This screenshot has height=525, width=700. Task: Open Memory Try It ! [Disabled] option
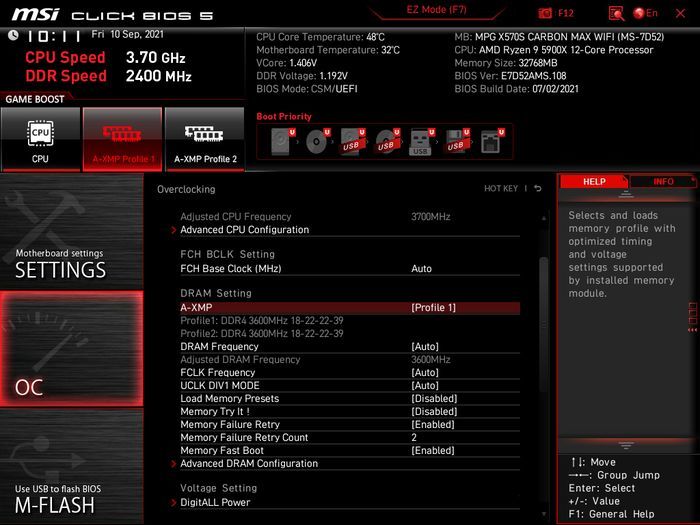pyautogui.click(x=350, y=411)
